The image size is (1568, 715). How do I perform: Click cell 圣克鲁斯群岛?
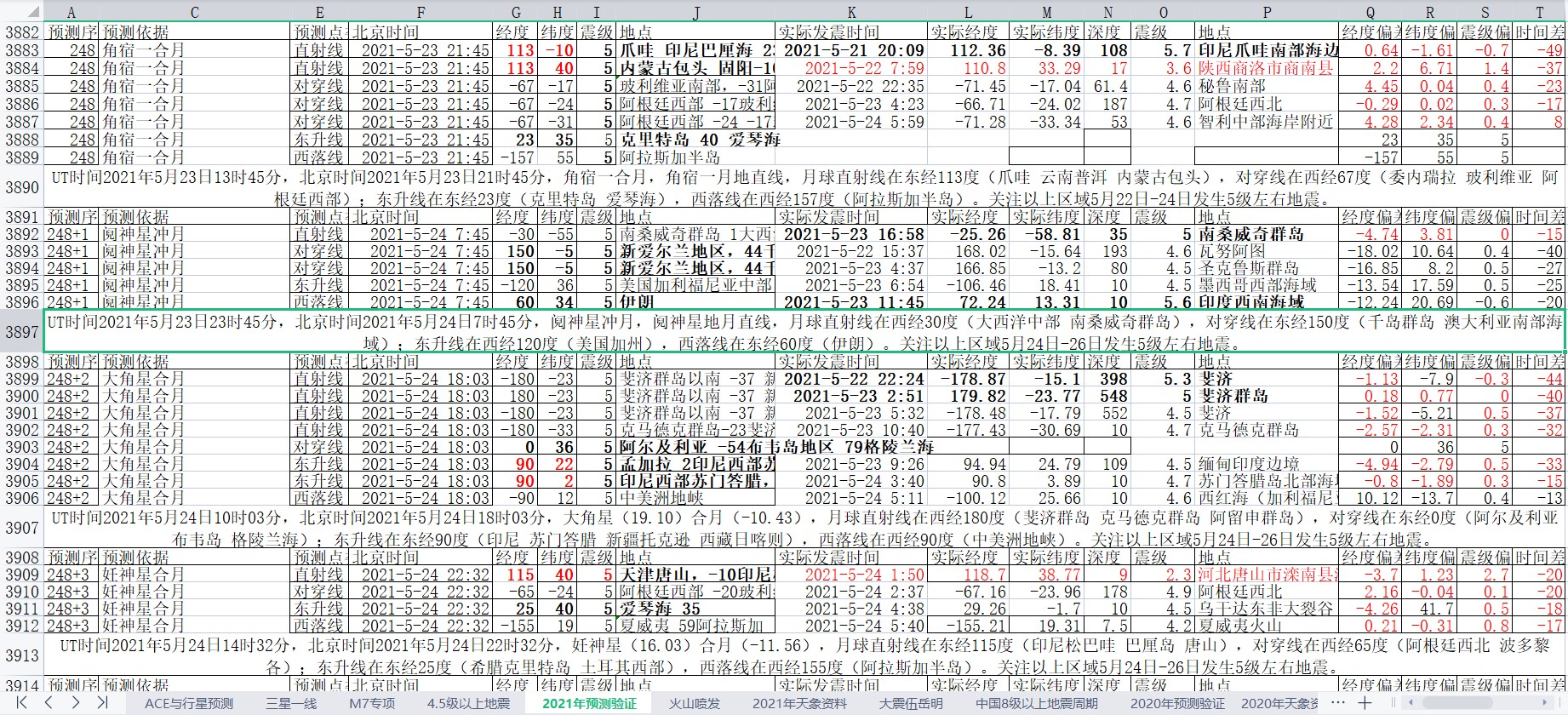tap(1267, 268)
